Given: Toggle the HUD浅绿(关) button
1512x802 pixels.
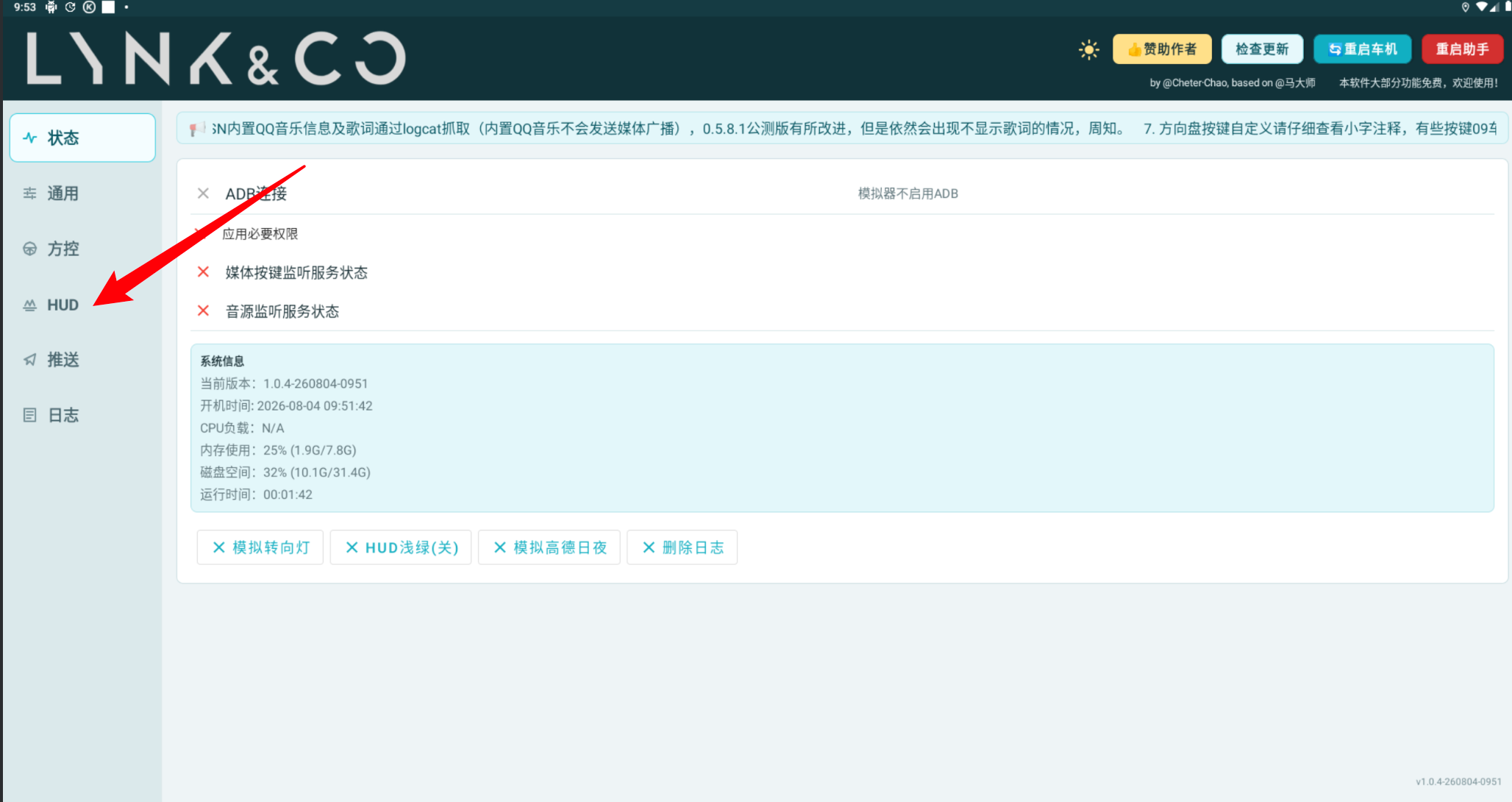Looking at the screenshot, I should point(401,547).
